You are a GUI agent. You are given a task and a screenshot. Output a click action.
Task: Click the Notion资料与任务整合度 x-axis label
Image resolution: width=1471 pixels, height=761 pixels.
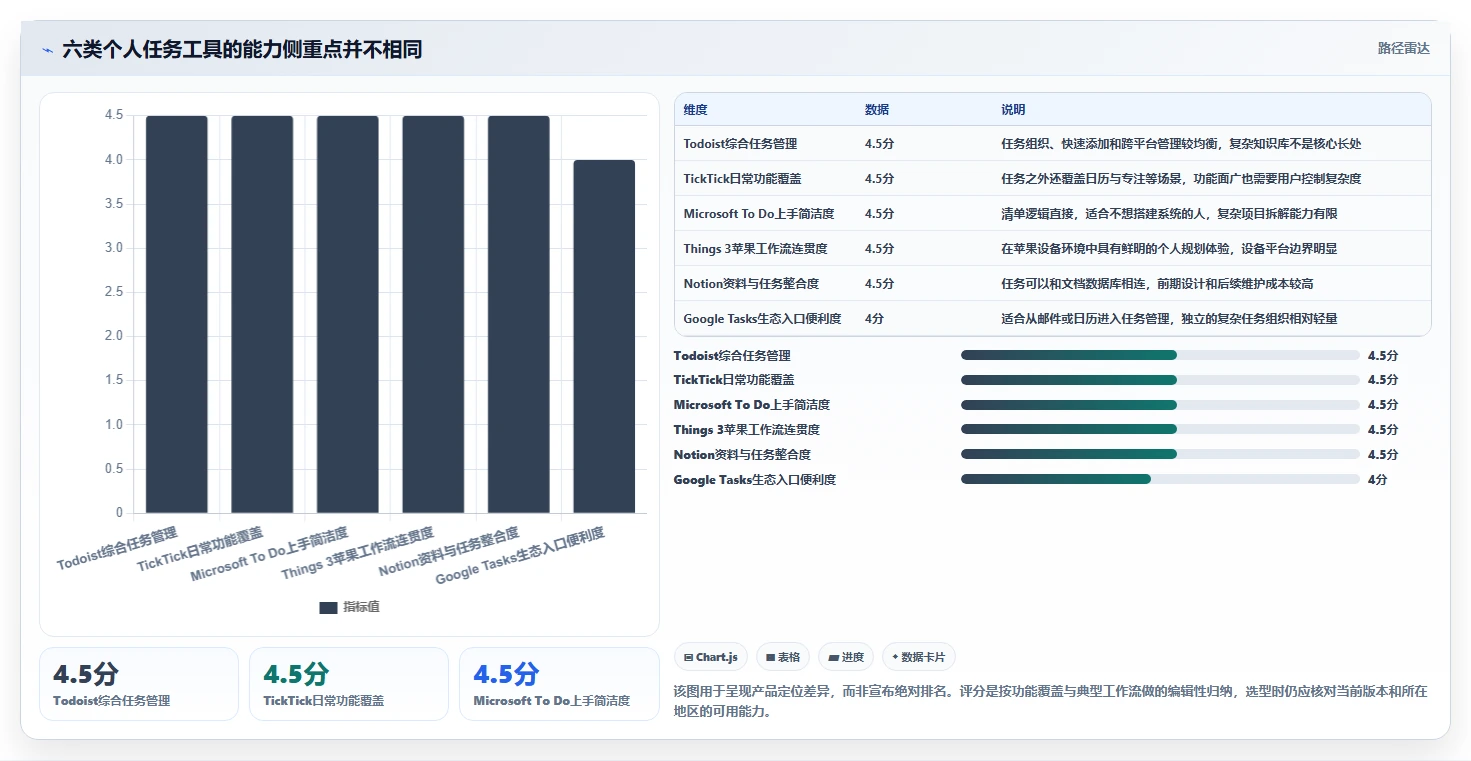(449, 552)
